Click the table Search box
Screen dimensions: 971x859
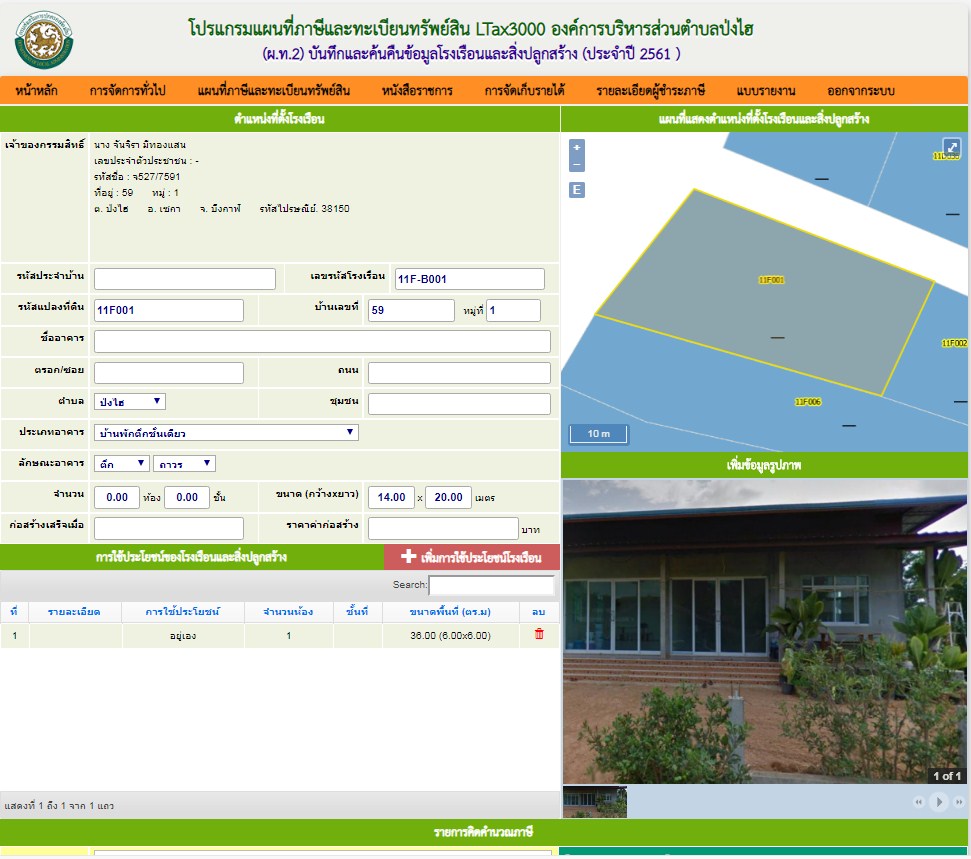[x=491, y=585]
